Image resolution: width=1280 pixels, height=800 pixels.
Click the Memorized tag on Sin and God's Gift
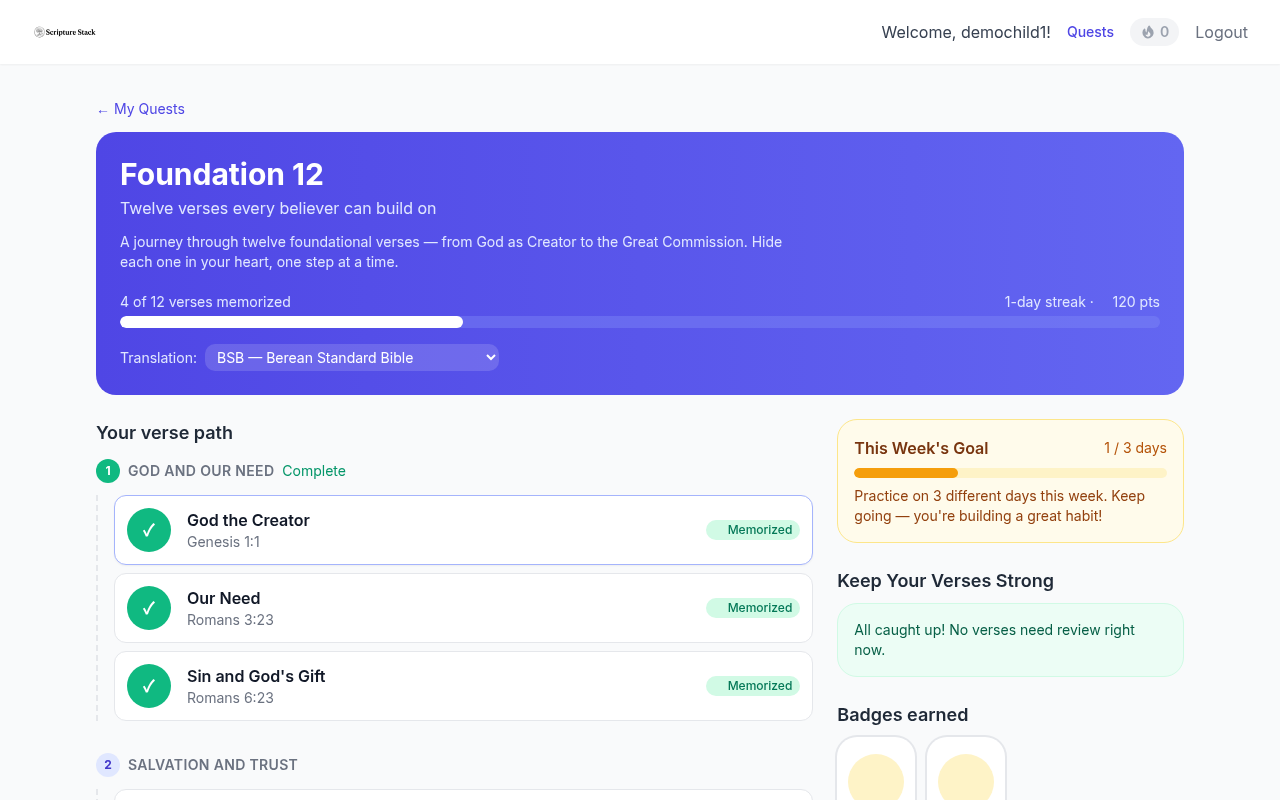tap(753, 686)
